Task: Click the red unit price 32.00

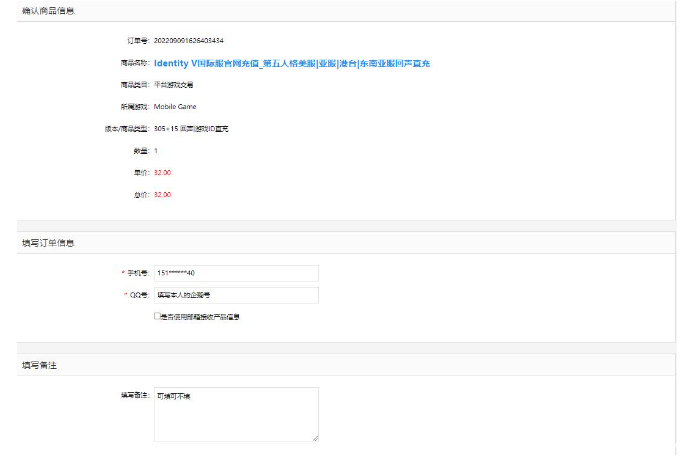Action: point(162,172)
